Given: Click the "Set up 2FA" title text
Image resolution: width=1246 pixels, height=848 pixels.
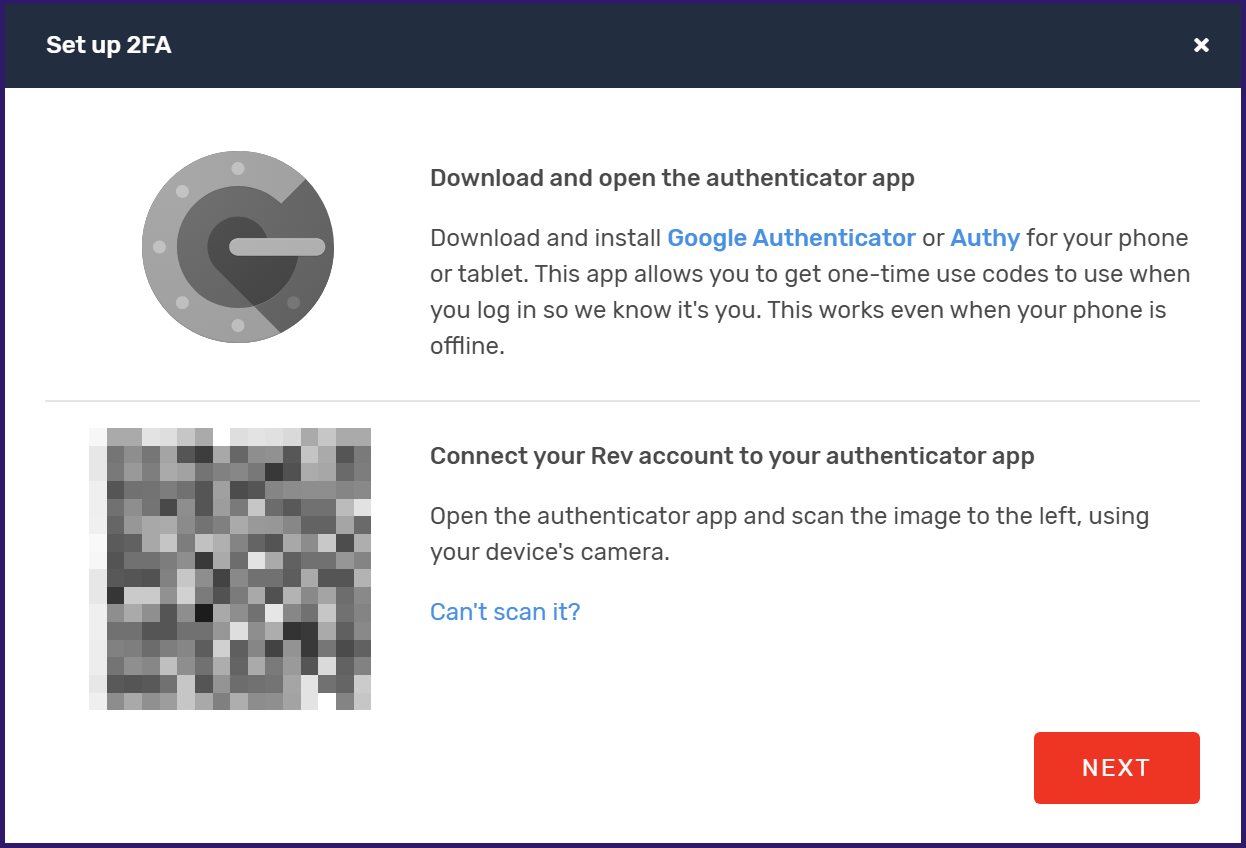Looking at the screenshot, I should pyautogui.click(x=108, y=45).
